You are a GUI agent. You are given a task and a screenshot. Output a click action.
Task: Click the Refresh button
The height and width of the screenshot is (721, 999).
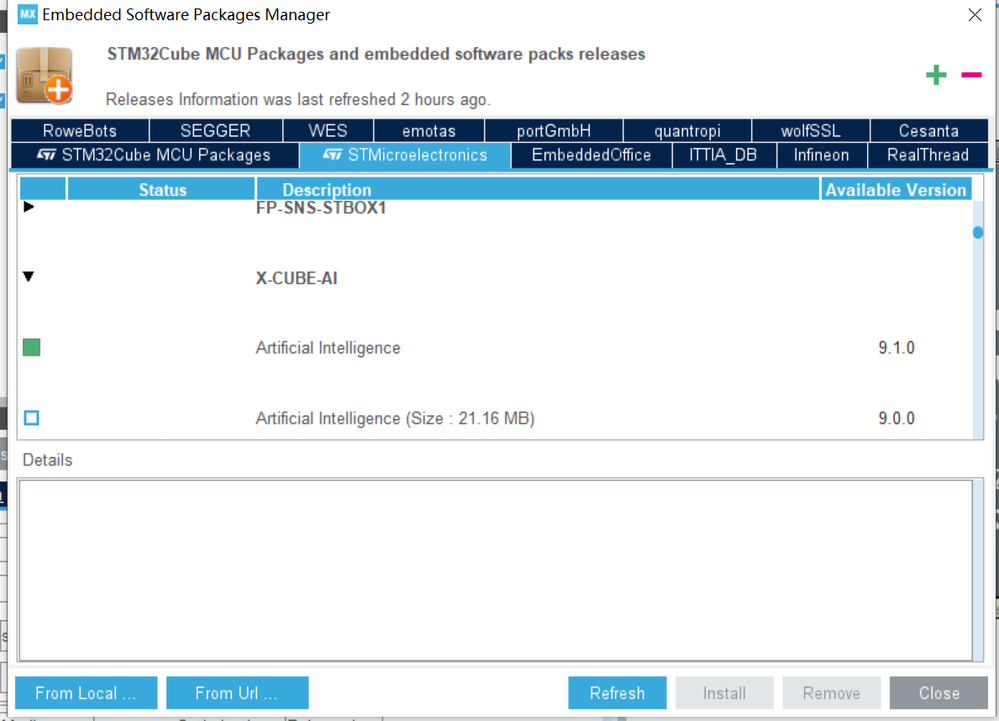617,693
